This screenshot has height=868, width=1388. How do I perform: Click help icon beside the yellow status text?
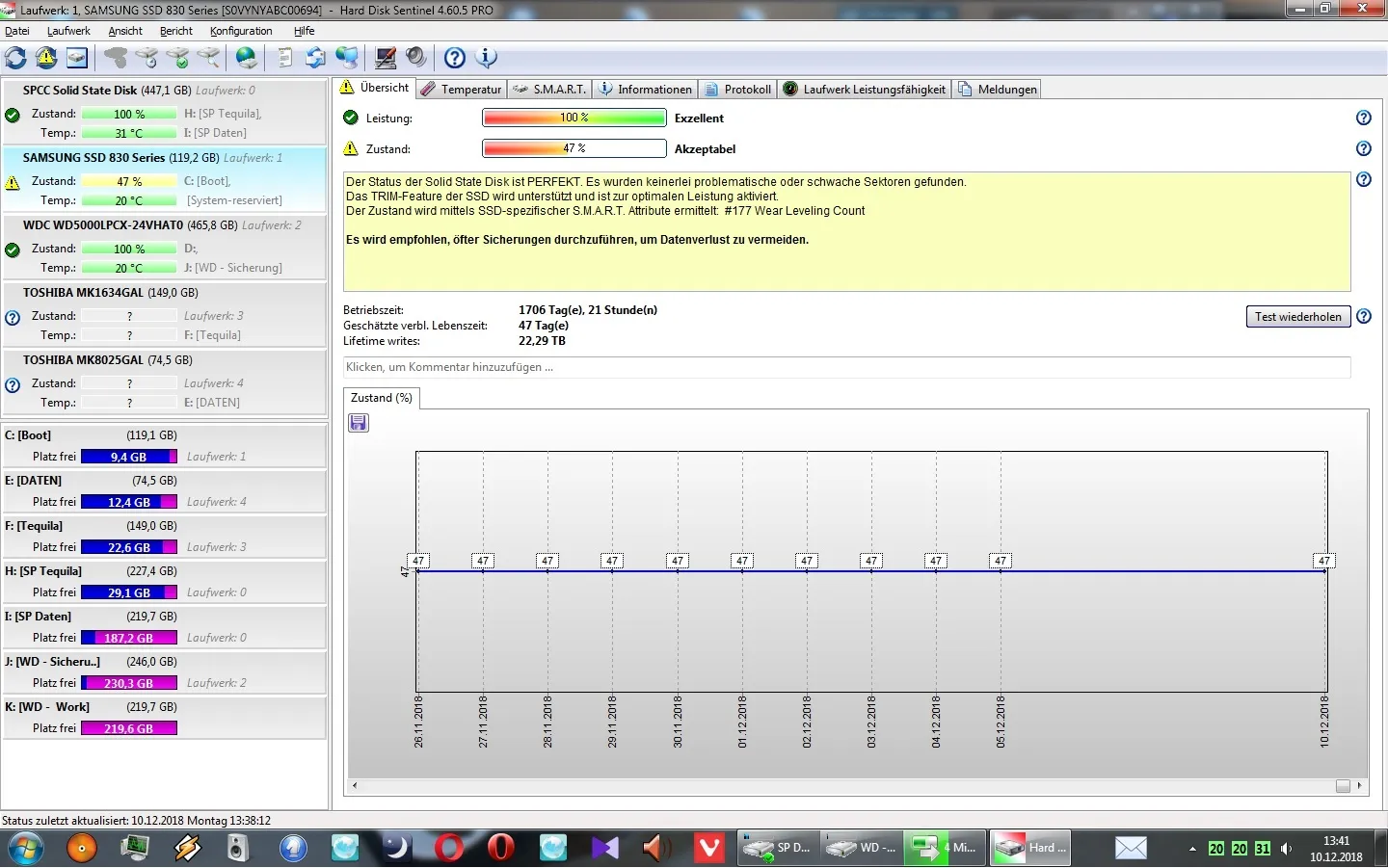pyautogui.click(x=1363, y=179)
